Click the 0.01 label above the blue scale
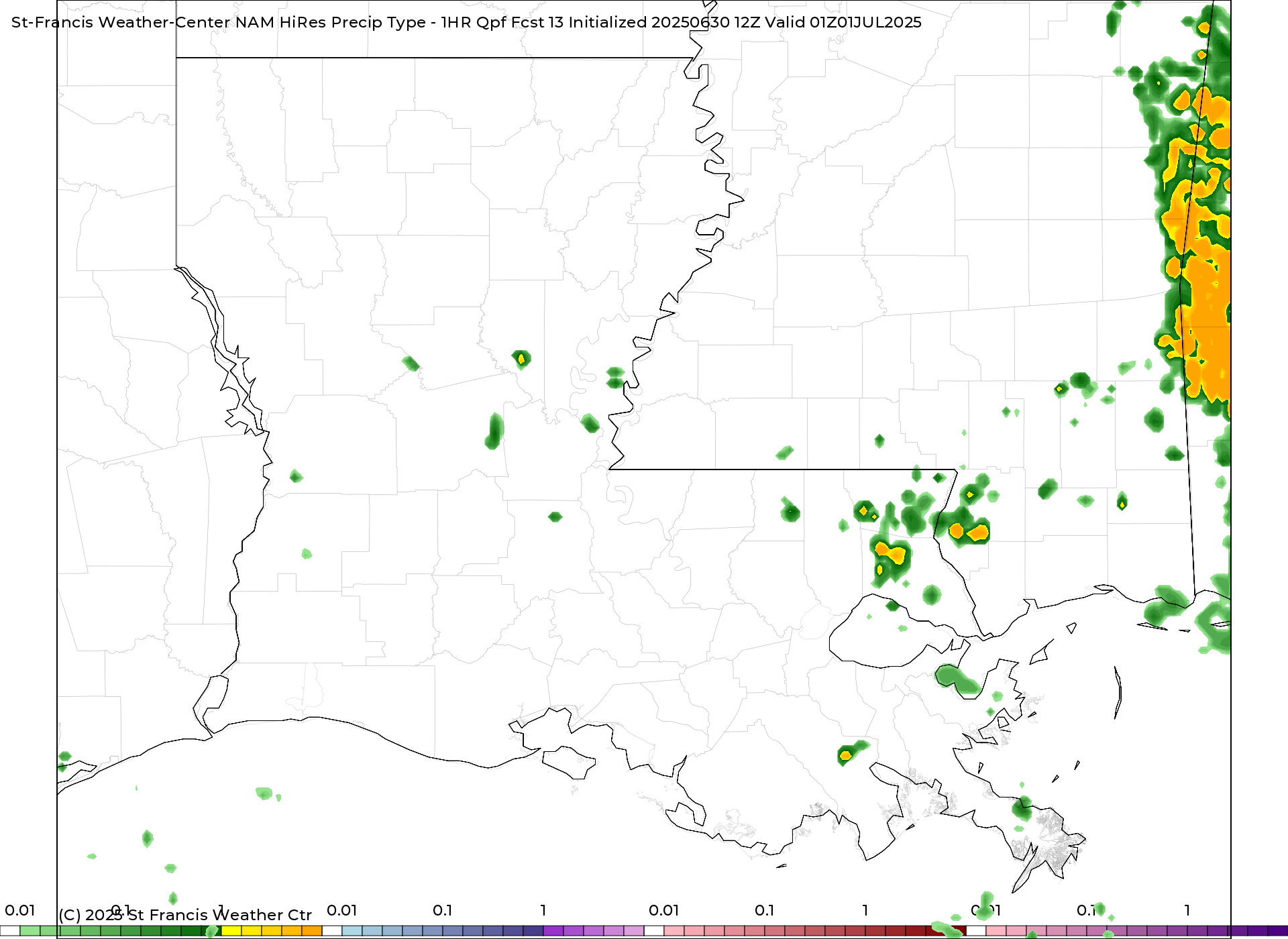This screenshot has width=1288, height=939. (x=342, y=910)
